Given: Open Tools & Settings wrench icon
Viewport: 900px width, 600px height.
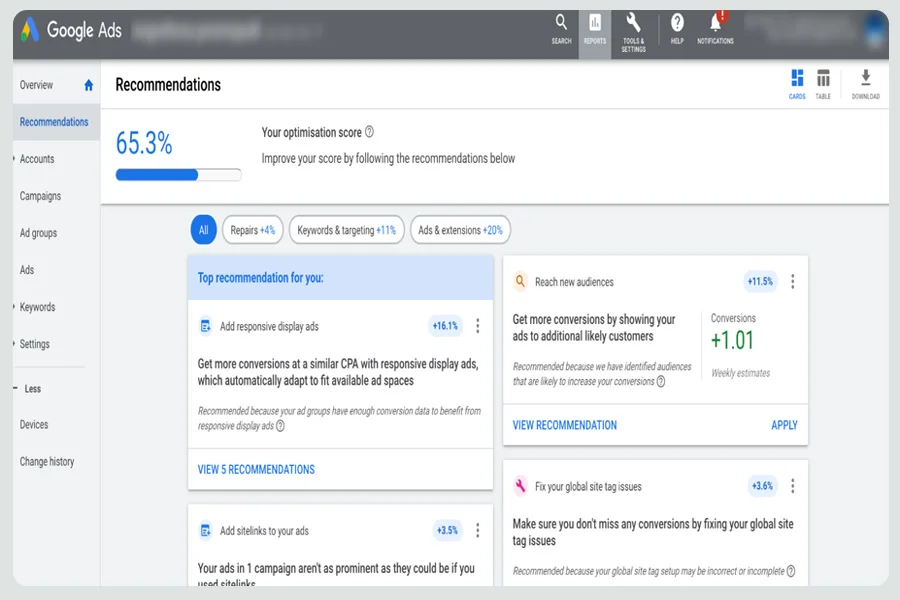Looking at the screenshot, I should coord(634,33).
